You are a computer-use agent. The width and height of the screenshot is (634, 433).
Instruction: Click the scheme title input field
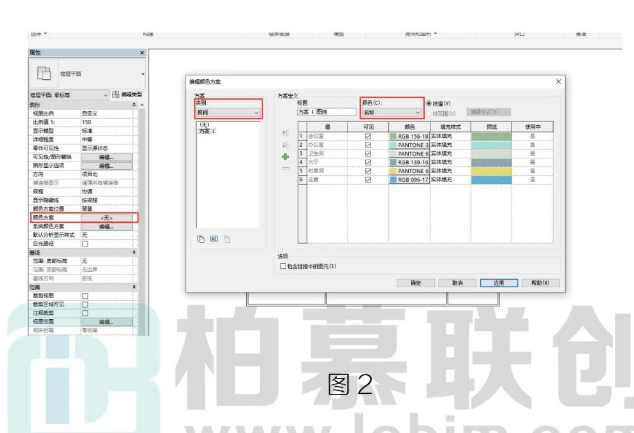point(327,112)
